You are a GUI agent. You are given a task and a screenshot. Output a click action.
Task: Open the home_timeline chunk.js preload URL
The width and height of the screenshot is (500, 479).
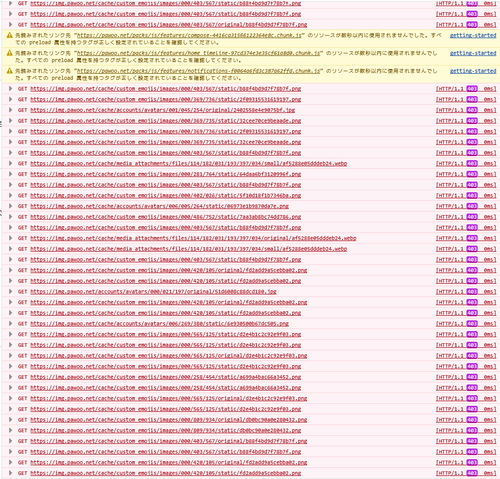pyautogui.click(x=199, y=53)
